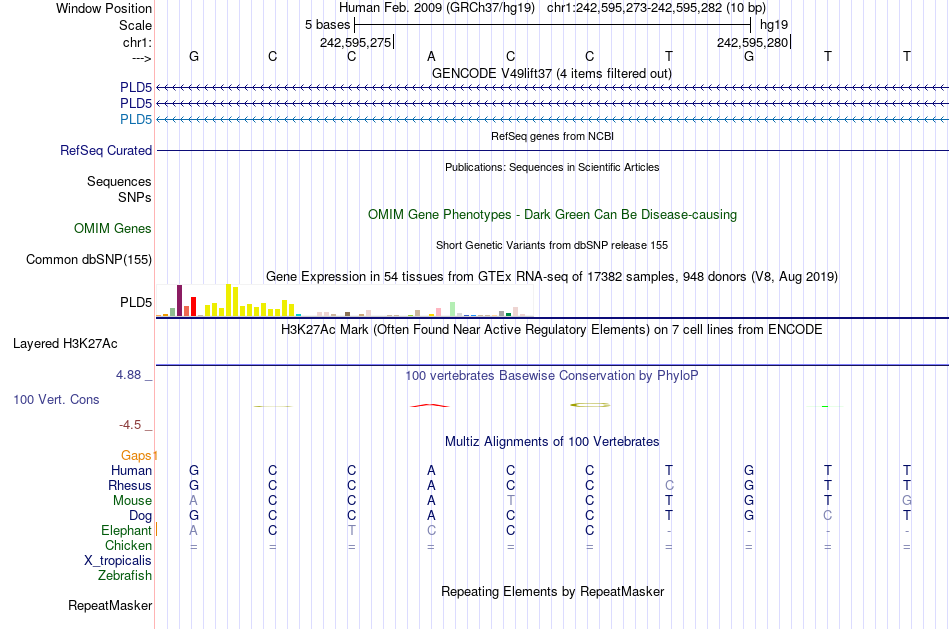Click the Layered H3K27Ac side label
The width and height of the screenshot is (950, 629).
click(65, 344)
